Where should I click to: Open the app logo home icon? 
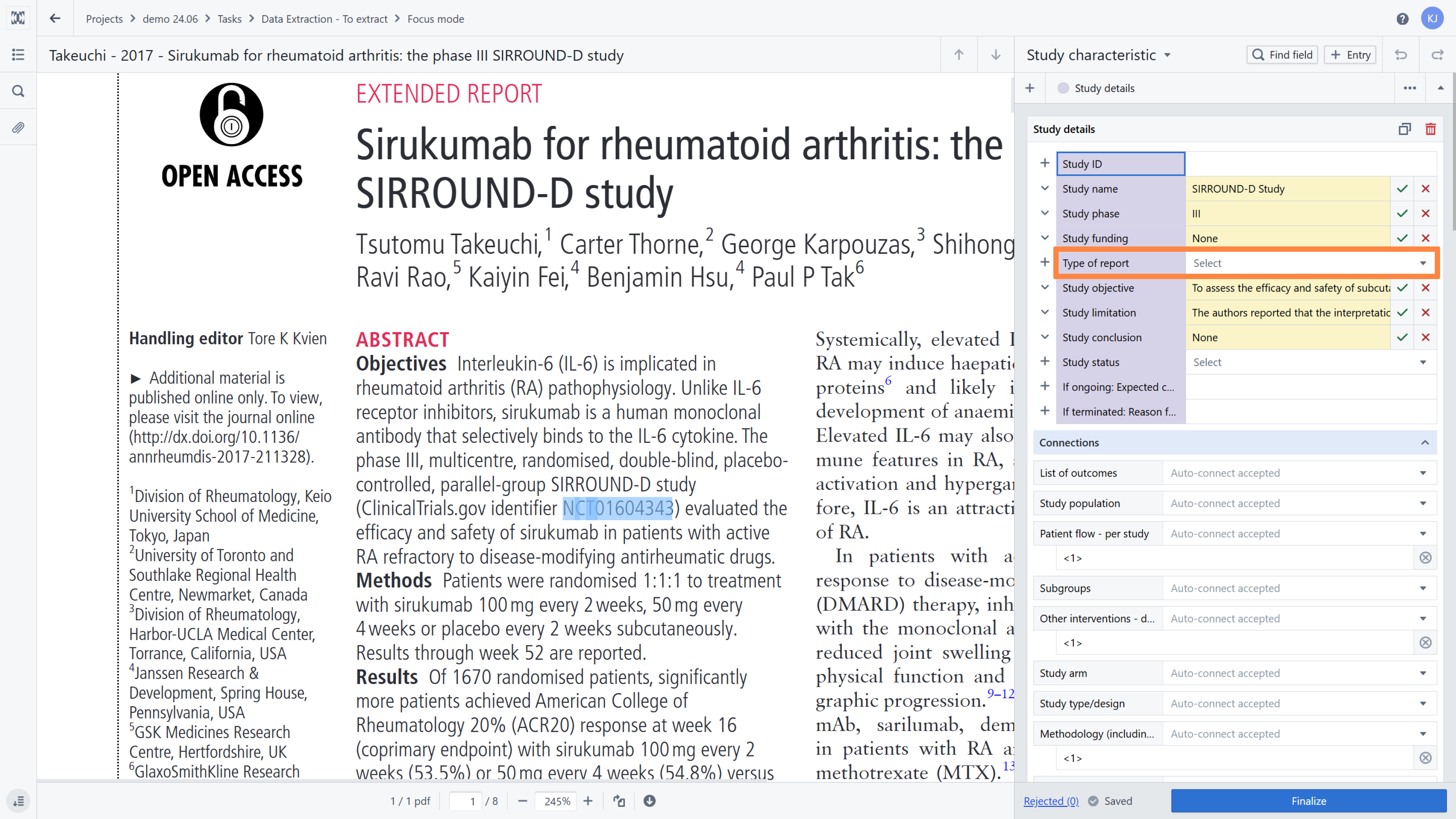pos(18,18)
